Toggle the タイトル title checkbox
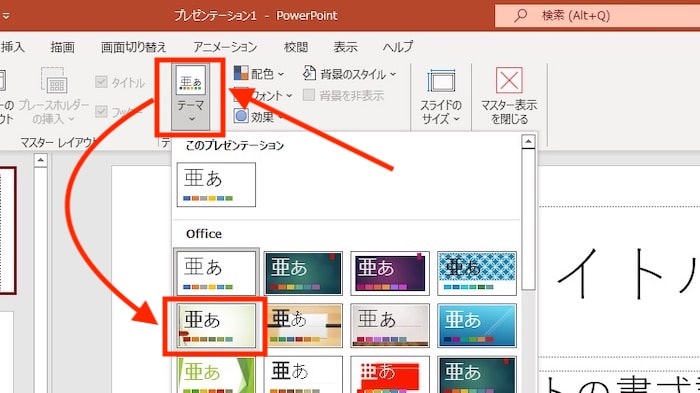 point(101,81)
